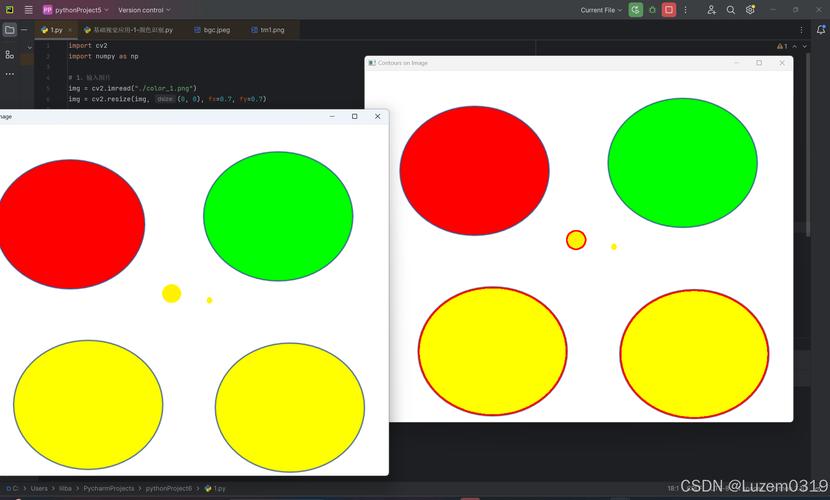Open the Code With Me user icon

(x=711, y=10)
